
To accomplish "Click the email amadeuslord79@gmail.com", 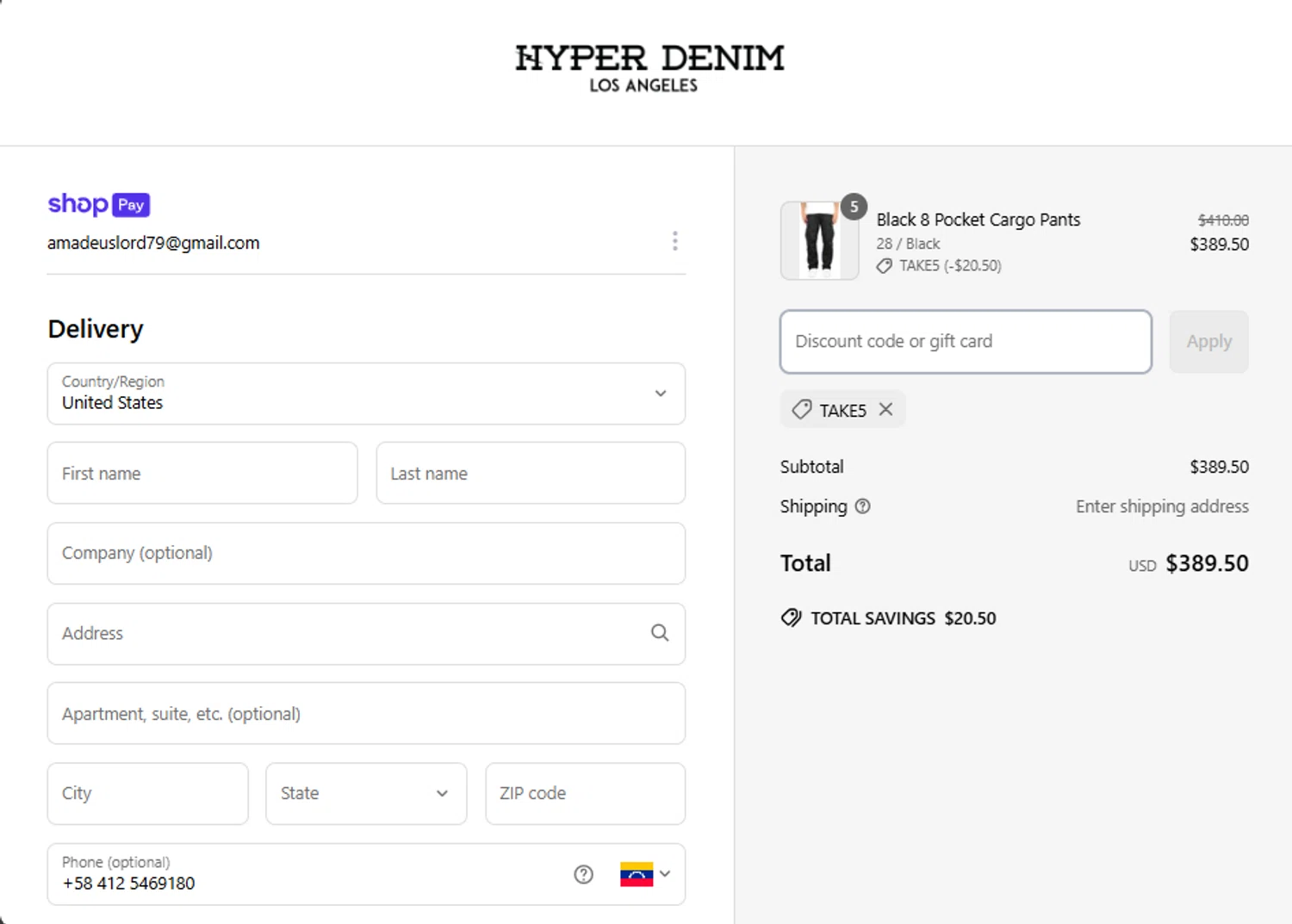I will 153,243.
